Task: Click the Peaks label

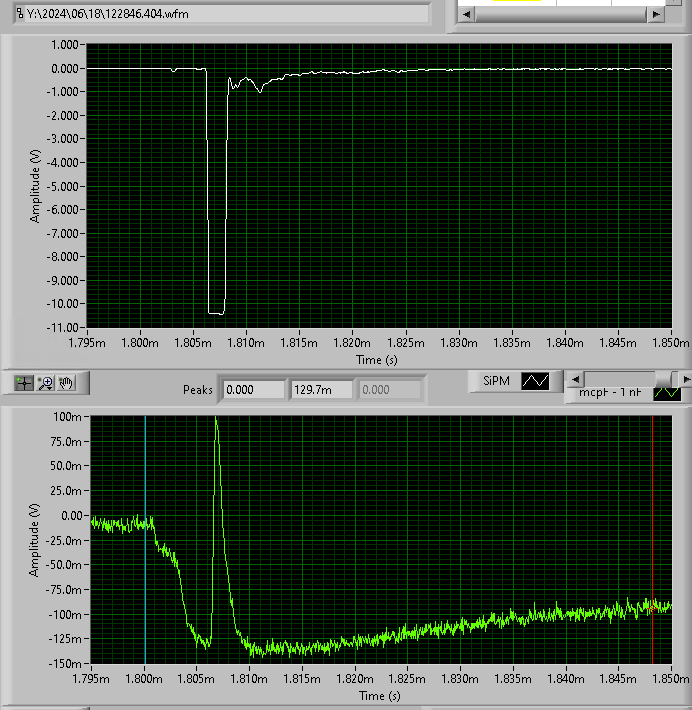Action: point(197,390)
